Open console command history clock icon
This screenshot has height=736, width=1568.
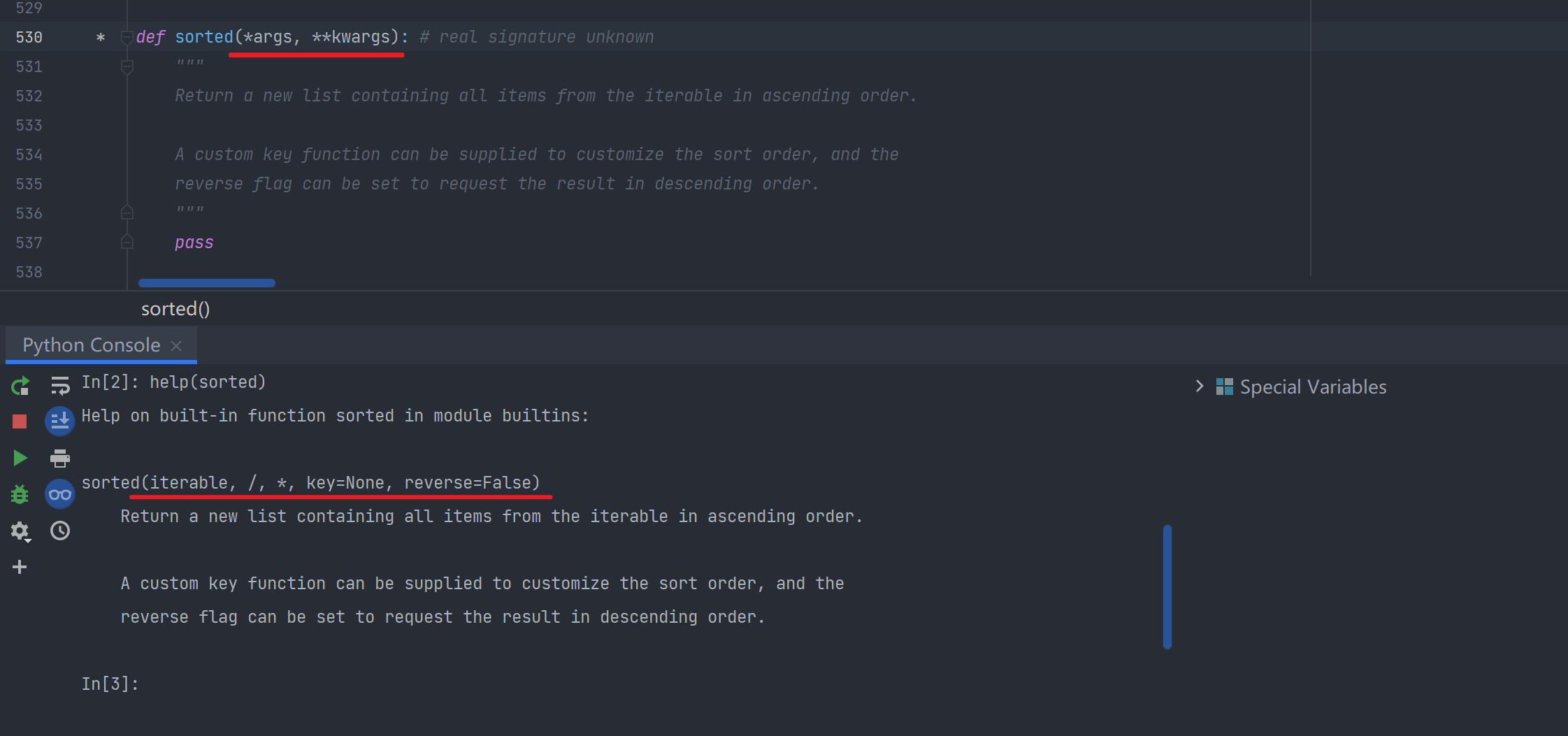[x=60, y=531]
